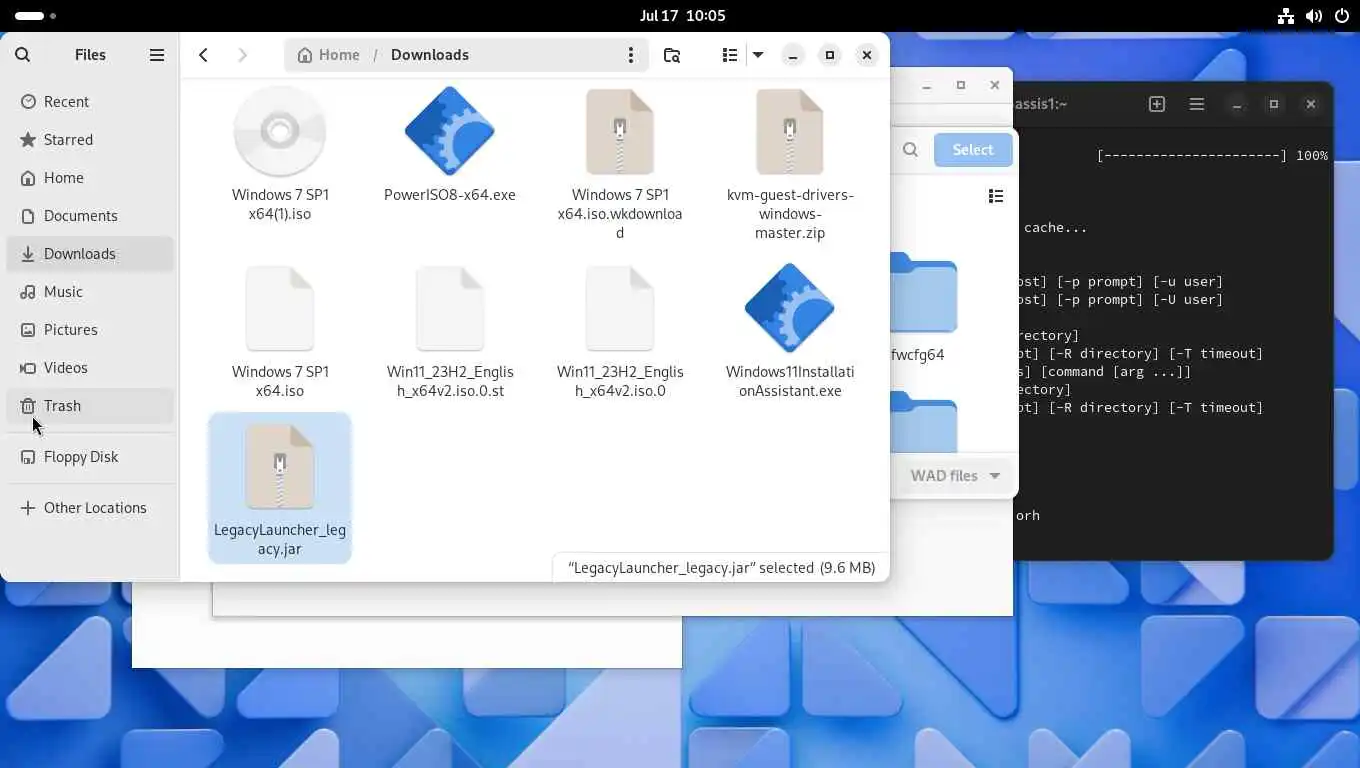Image resolution: width=1360 pixels, height=768 pixels.
Task: Open the search icon in Files sidebar
Action: (x=23, y=55)
